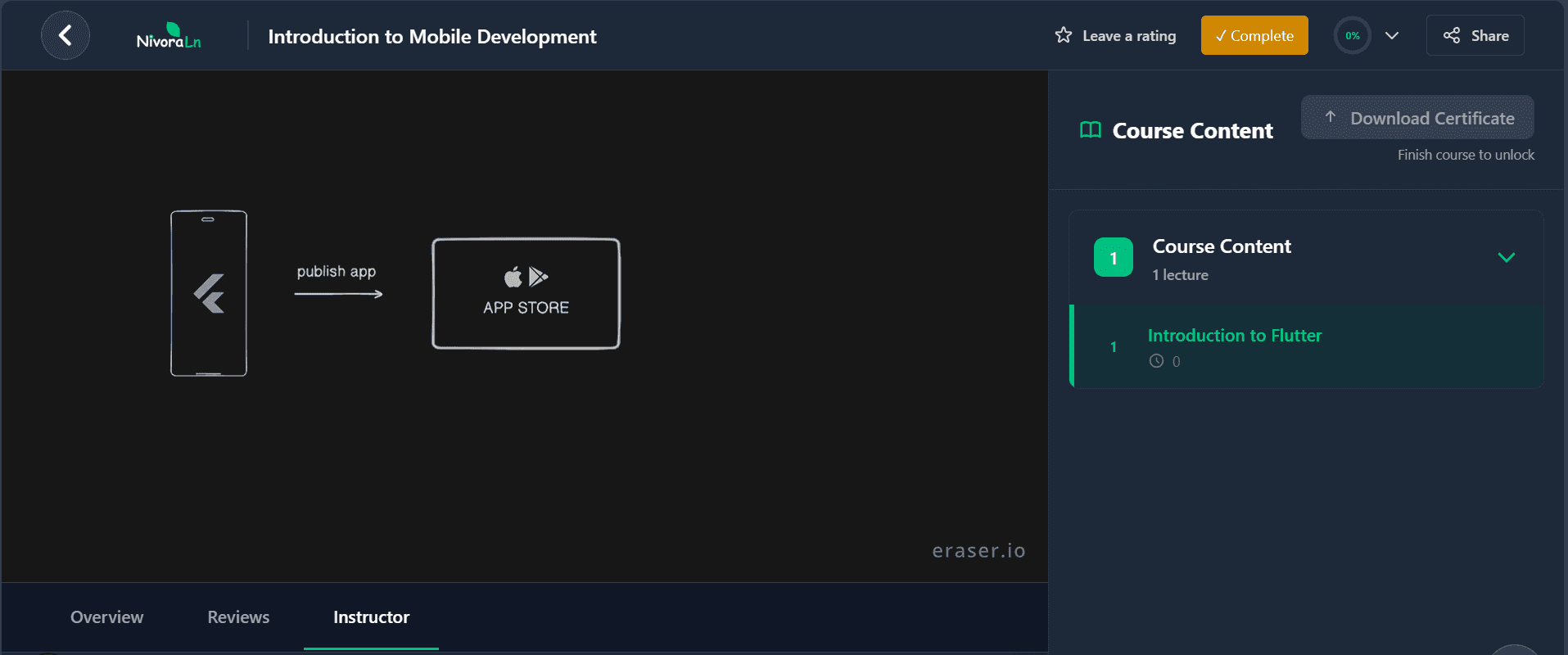Click the App Store diagram in lecture
Viewport: 1568px width, 655px height.
(526, 294)
